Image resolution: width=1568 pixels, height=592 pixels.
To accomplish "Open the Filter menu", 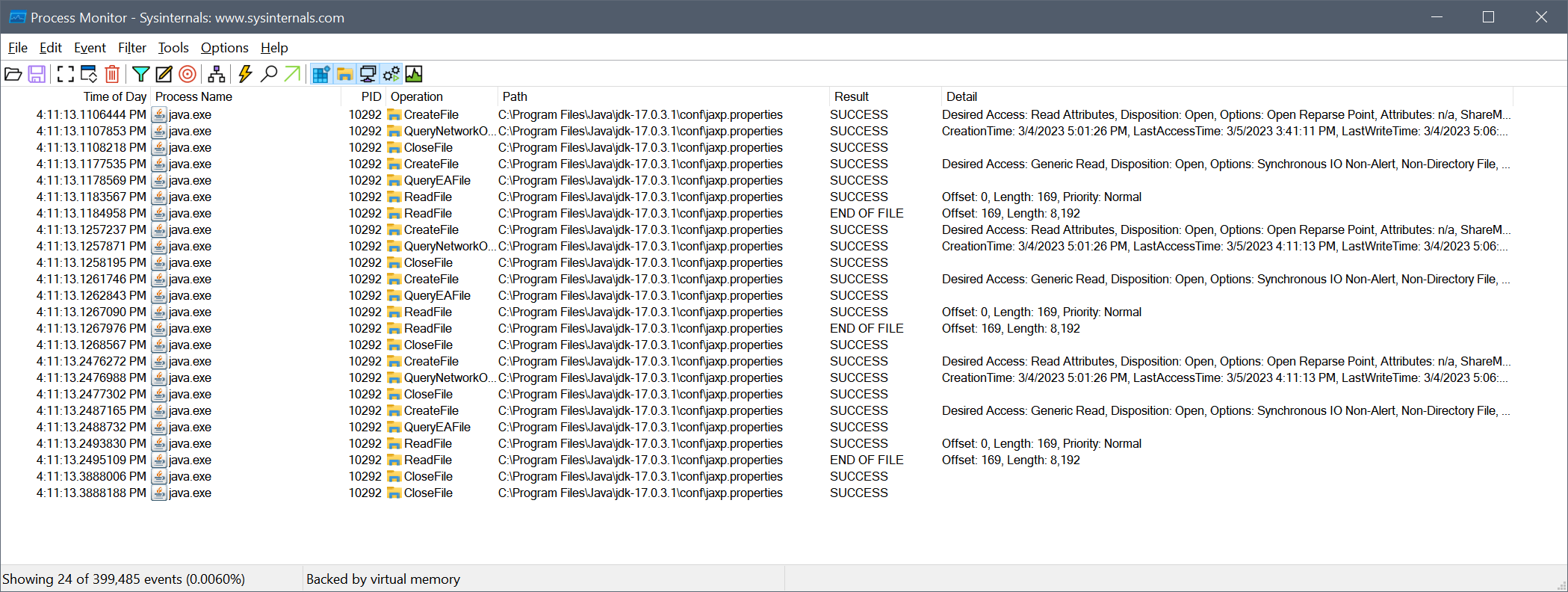I will (x=132, y=48).
